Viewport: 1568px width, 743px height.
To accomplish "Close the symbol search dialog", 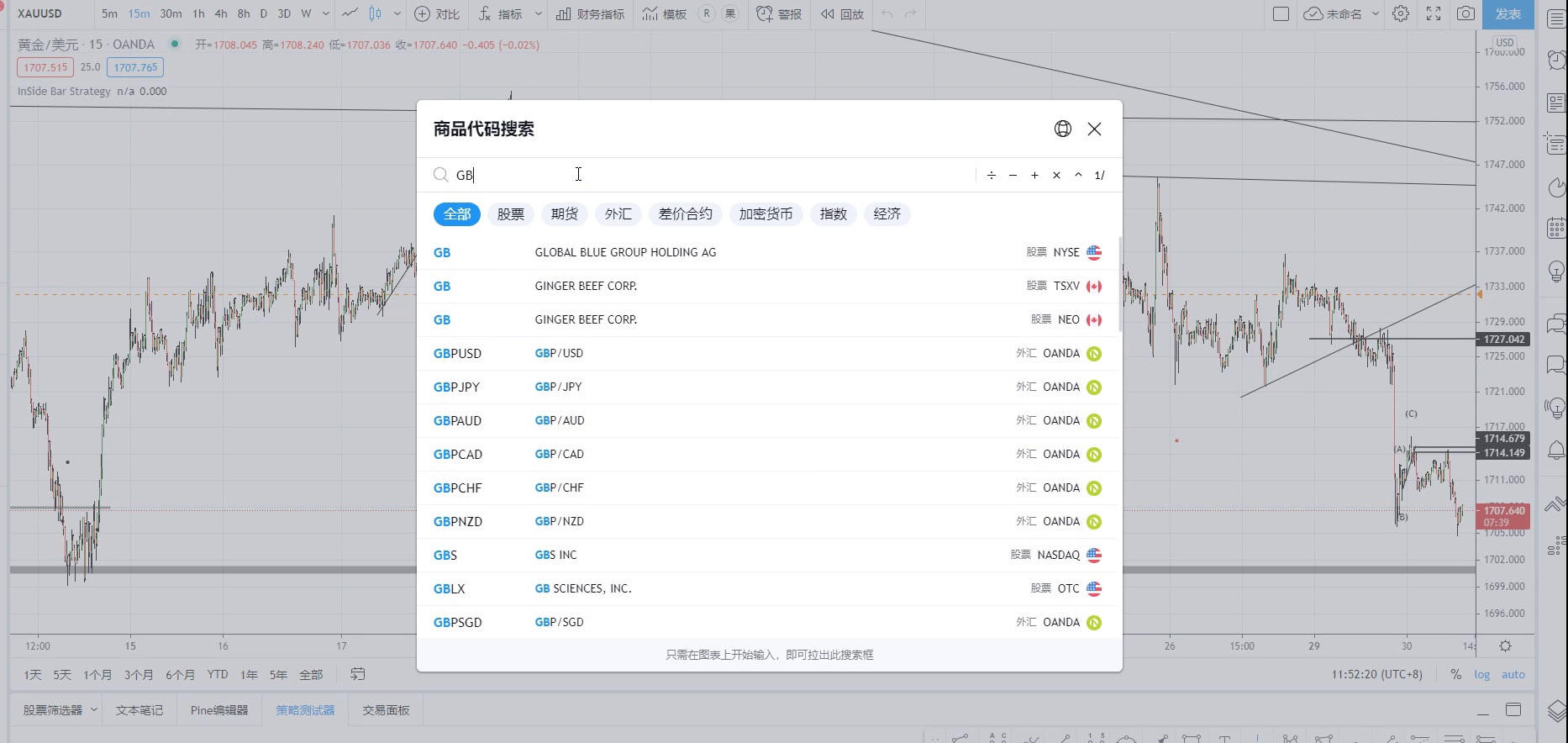I will click(x=1094, y=129).
